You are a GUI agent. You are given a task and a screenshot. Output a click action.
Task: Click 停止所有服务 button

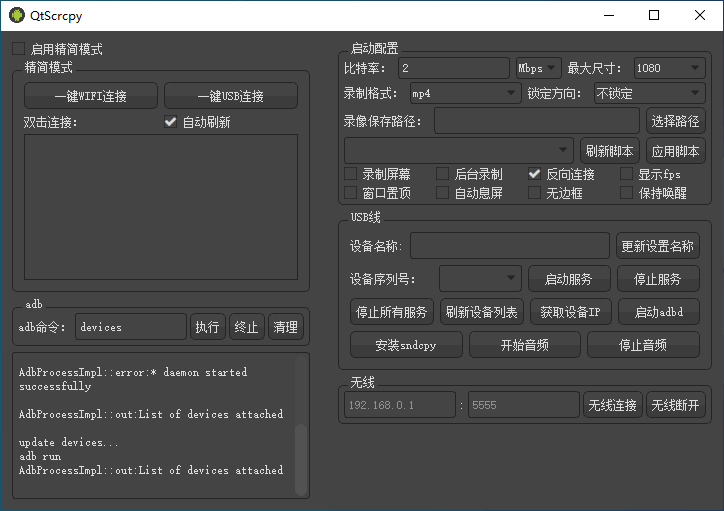(392, 312)
